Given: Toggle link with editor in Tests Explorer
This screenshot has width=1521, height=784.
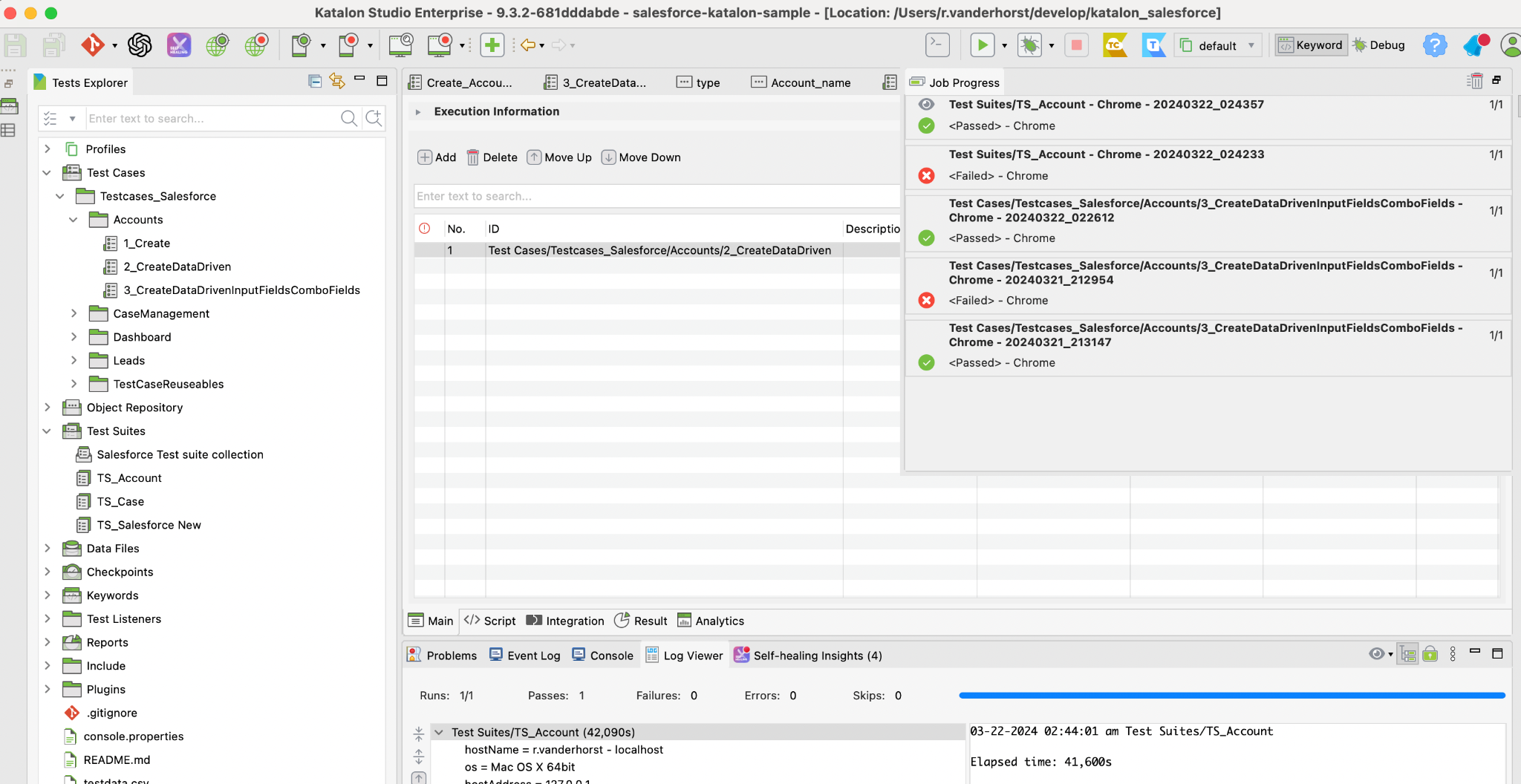Looking at the screenshot, I should (x=337, y=81).
